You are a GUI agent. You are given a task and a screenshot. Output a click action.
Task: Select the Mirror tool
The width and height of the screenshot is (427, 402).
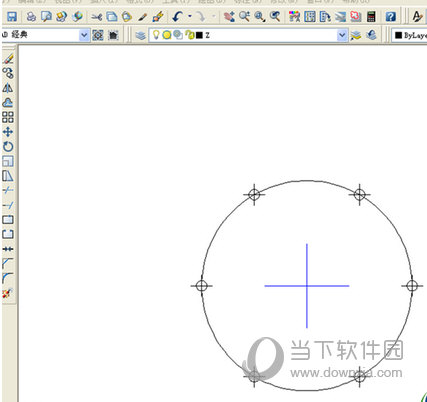[8, 88]
